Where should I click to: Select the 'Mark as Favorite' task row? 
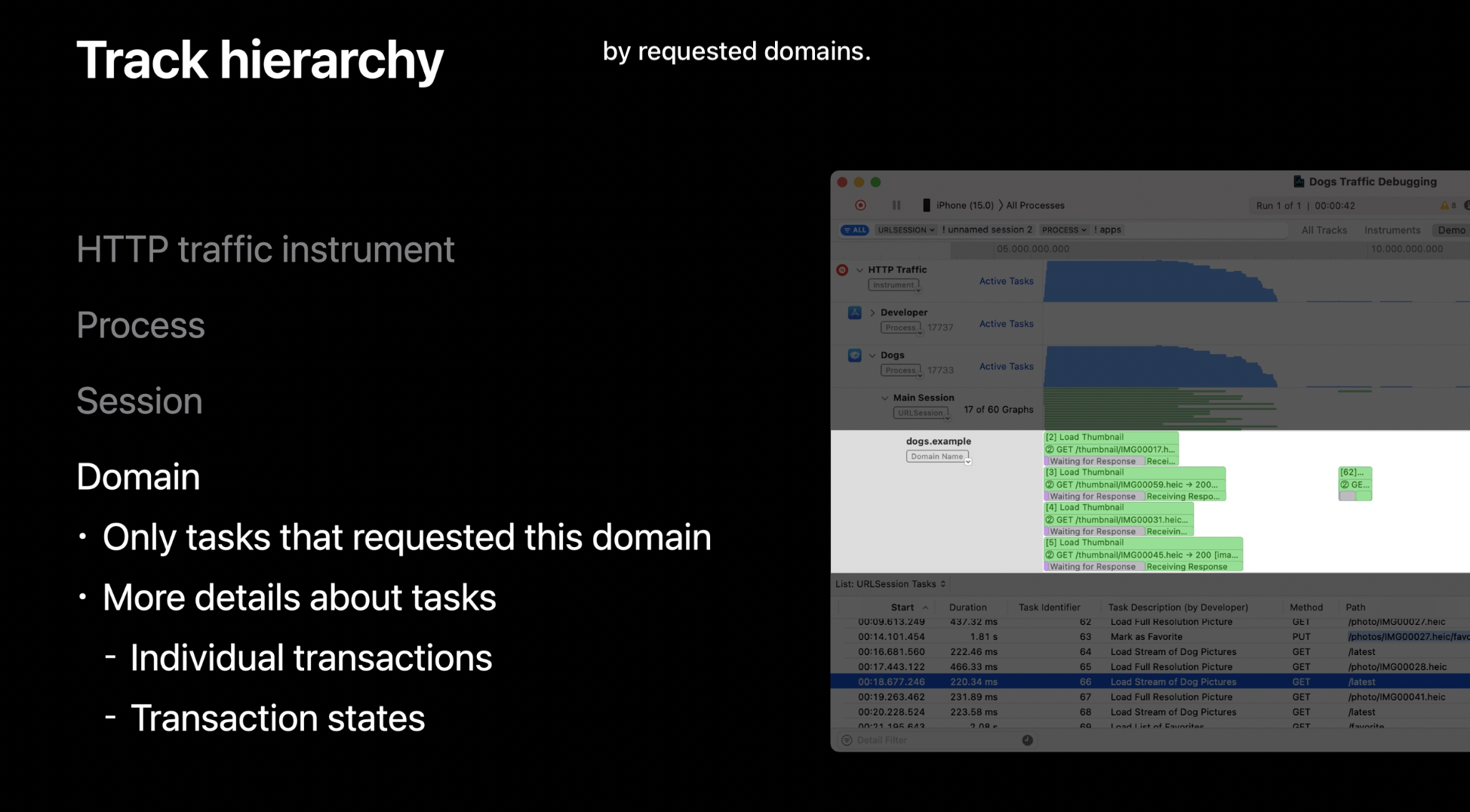(1150, 637)
